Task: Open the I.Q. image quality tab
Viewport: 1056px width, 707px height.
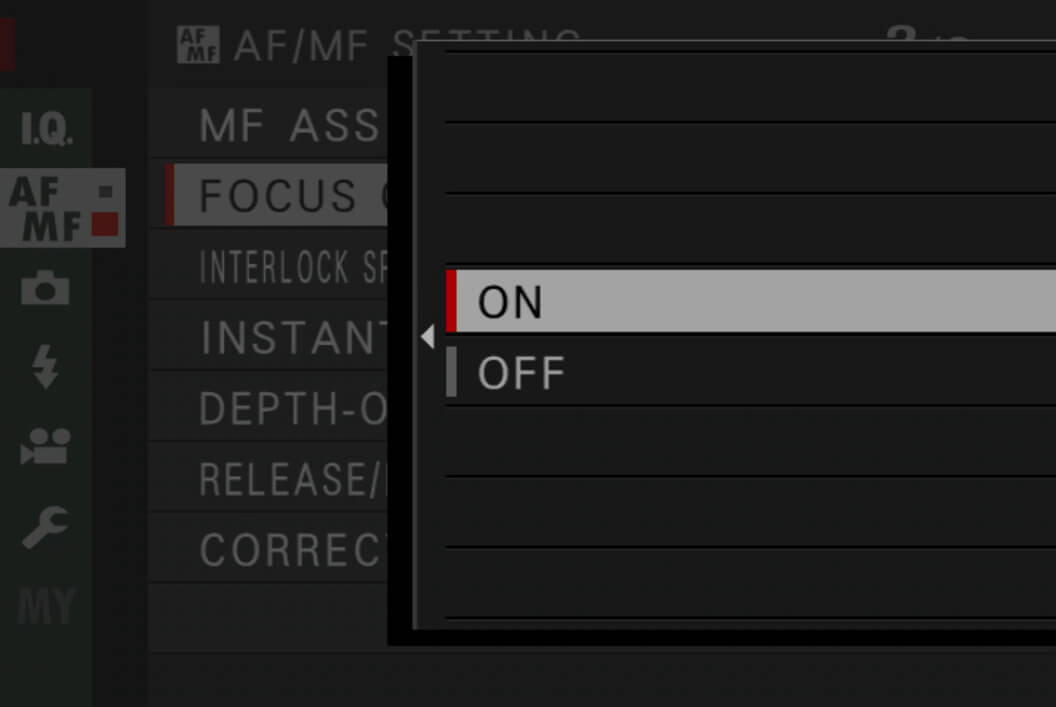Action: [46, 128]
